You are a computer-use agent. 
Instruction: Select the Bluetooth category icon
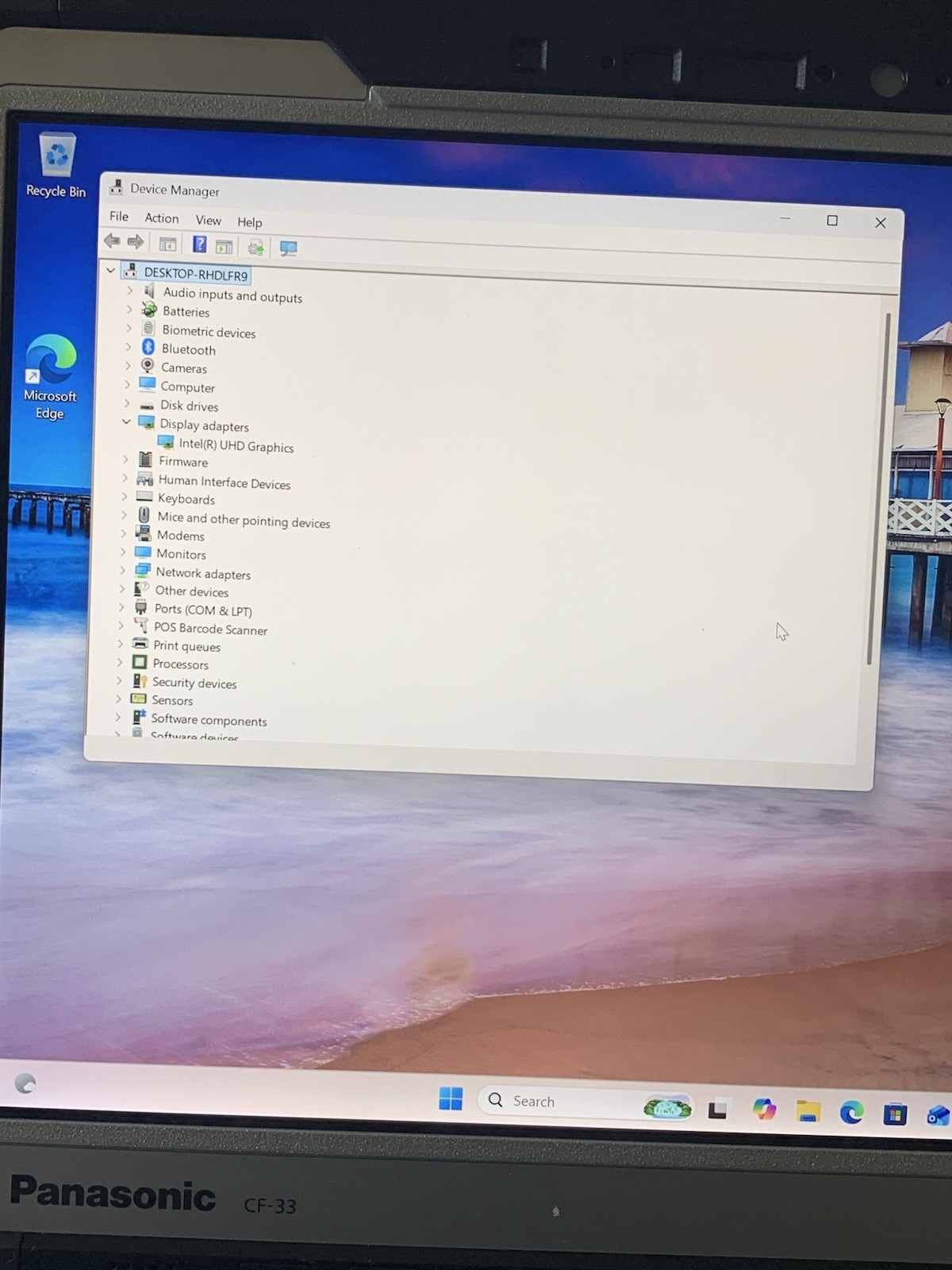coord(148,347)
